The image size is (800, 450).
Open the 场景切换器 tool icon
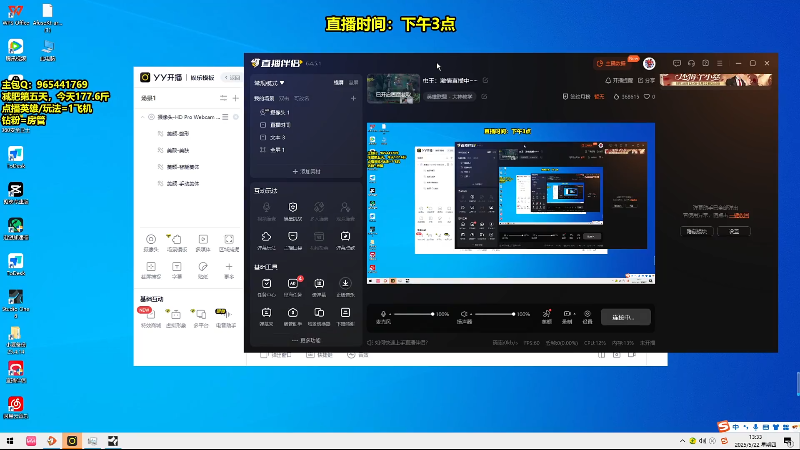319,312
